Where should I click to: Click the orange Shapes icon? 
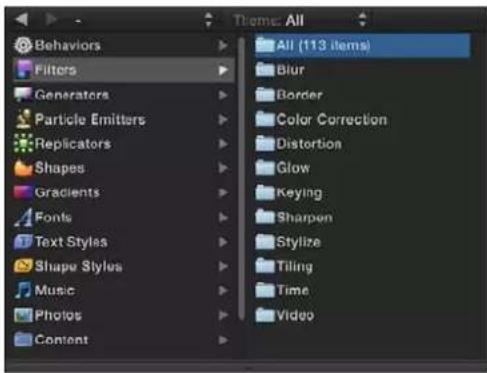[x=23, y=168]
